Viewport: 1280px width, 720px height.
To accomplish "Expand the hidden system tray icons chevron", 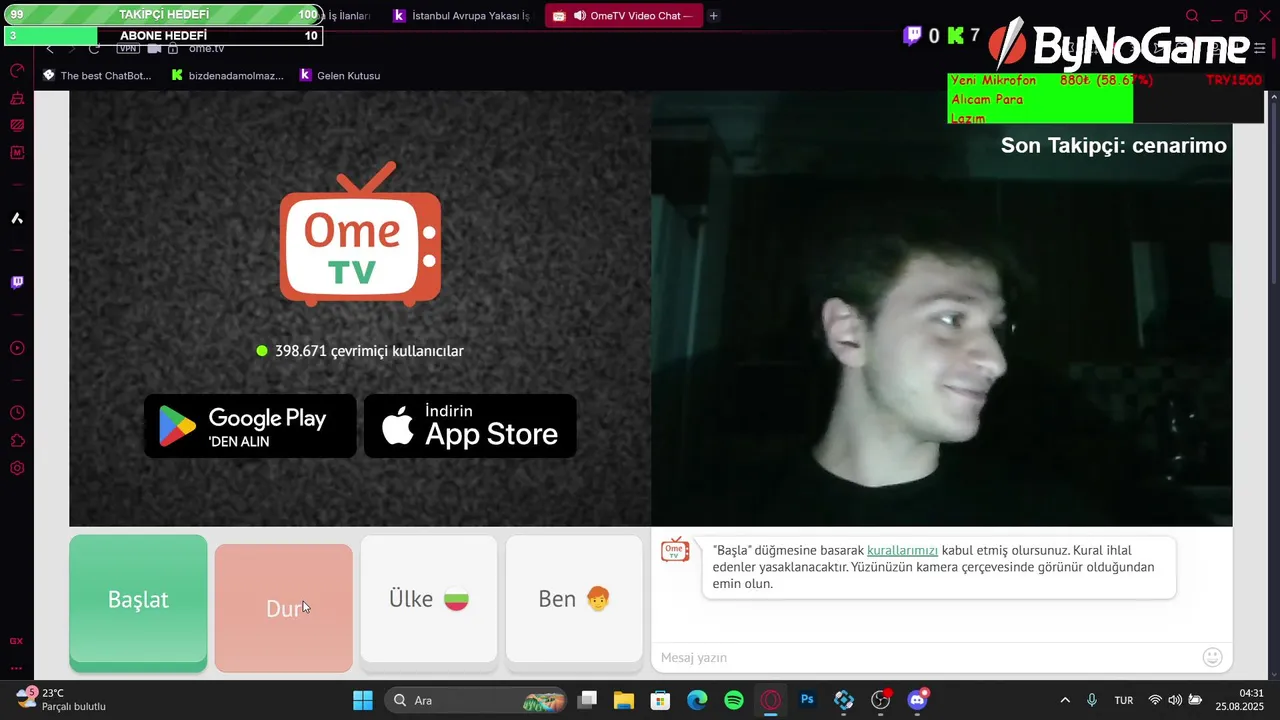I will click(1065, 700).
